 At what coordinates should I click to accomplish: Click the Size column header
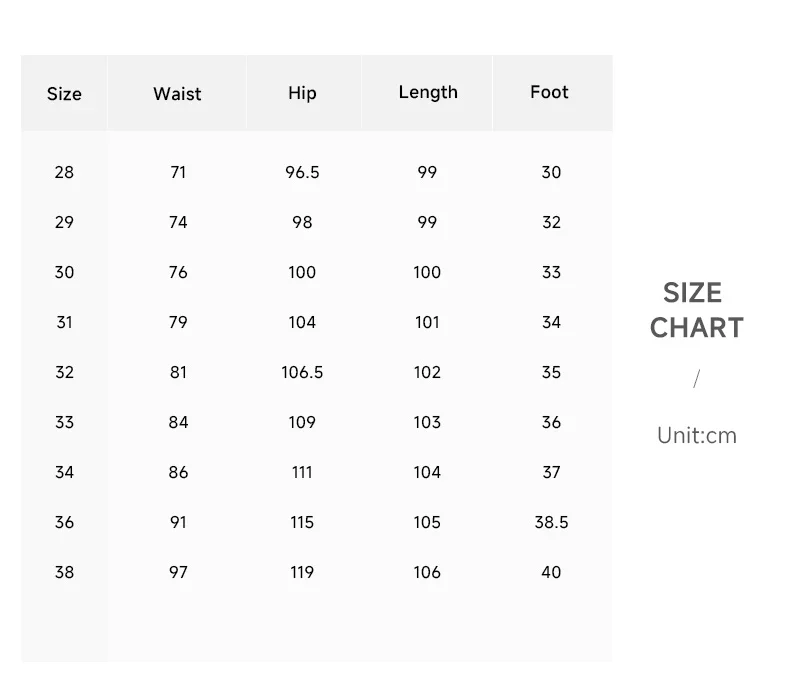click(64, 94)
